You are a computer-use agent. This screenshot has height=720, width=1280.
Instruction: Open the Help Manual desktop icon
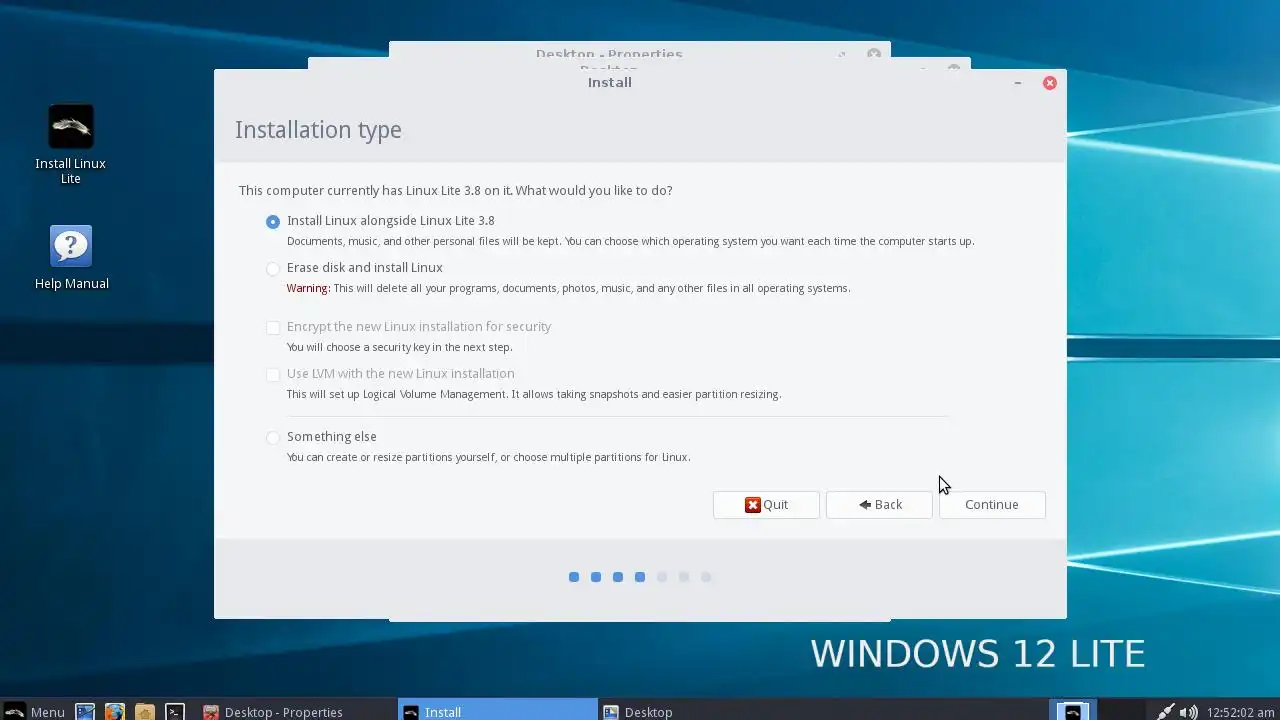click(71, 258)
